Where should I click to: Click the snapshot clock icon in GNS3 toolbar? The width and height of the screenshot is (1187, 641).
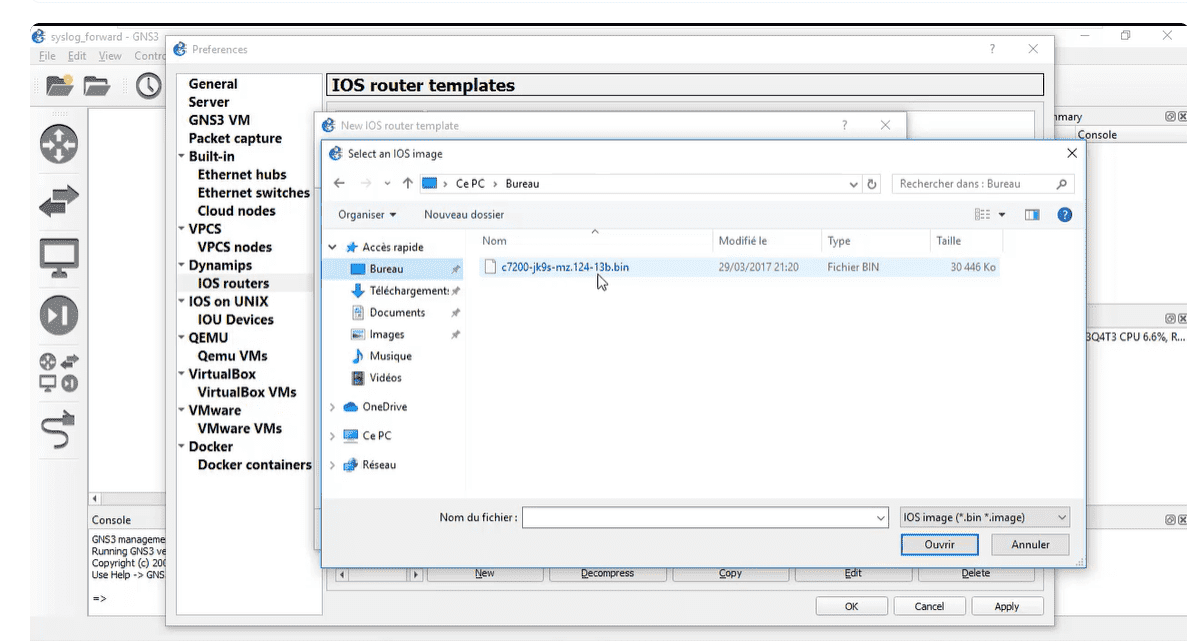[x=148, y=86]
